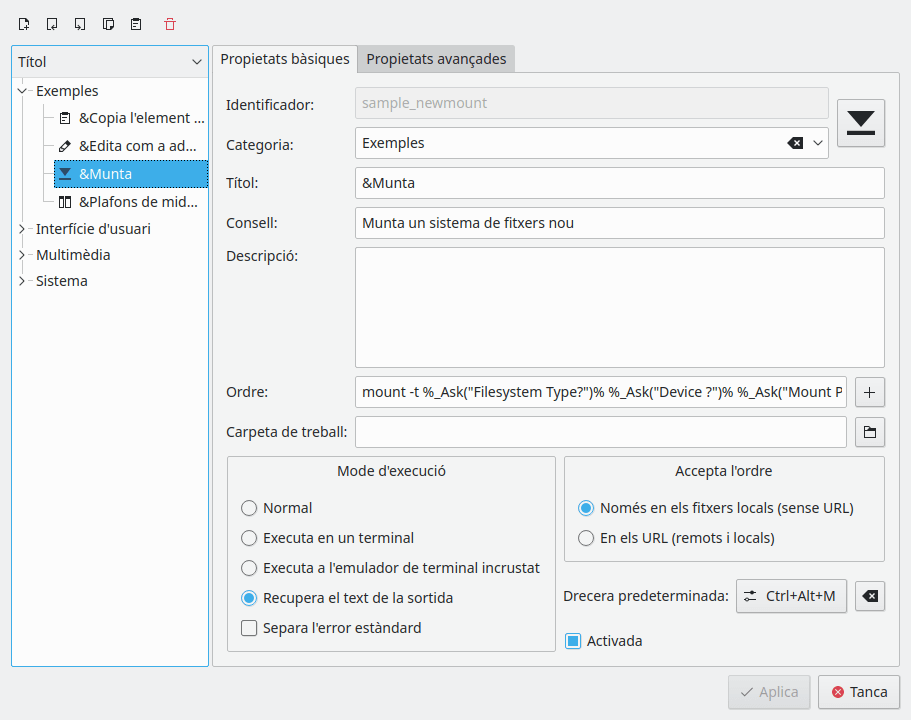Click the paste from clipboard toolbar icon
Viewport: 911px width, 720px height.
tap(136, 23)
